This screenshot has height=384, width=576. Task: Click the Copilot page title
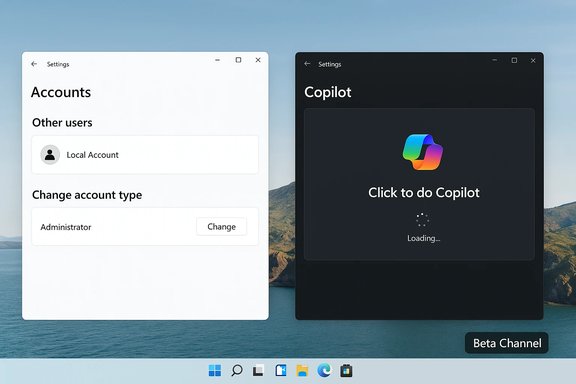(x=328, y=92)
